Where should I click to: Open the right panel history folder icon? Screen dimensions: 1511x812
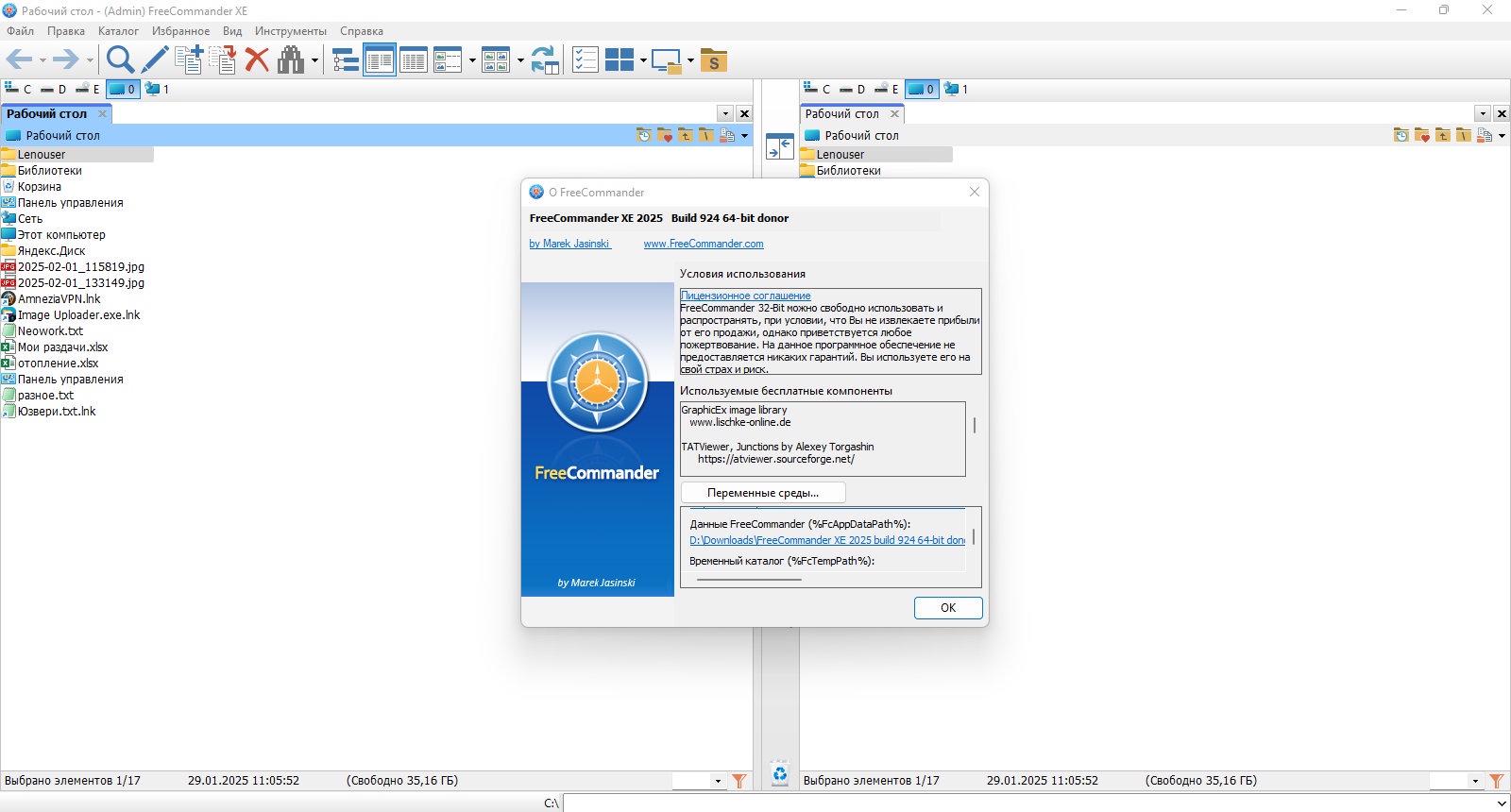click(1401, 136)
